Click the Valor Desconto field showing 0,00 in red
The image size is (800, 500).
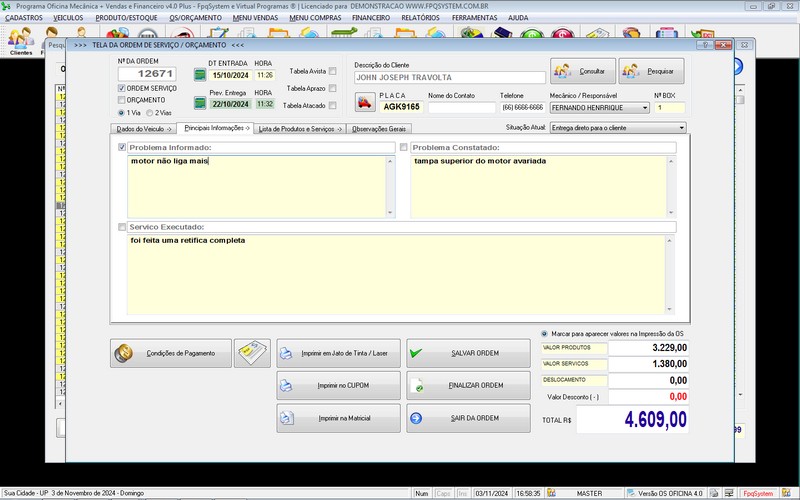pyautogui.click(x=648, y=396)
